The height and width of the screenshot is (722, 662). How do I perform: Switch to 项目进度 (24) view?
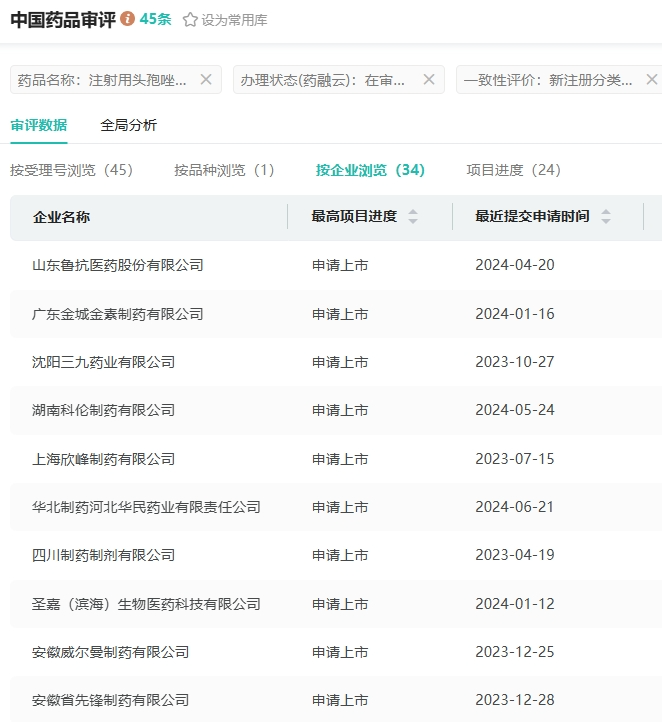(x=513, y=170)
